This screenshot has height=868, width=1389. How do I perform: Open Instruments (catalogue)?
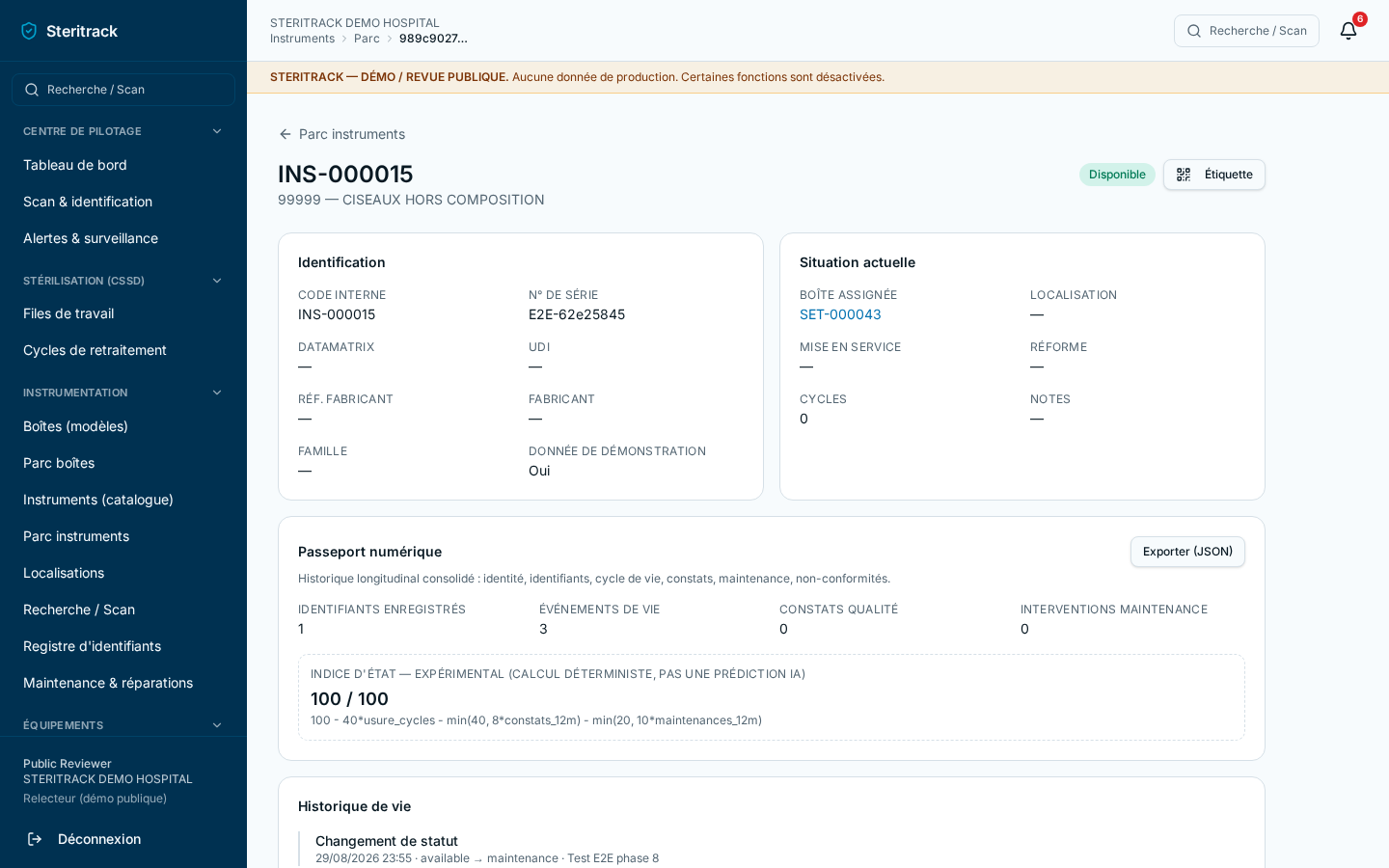tap(123, 500)
